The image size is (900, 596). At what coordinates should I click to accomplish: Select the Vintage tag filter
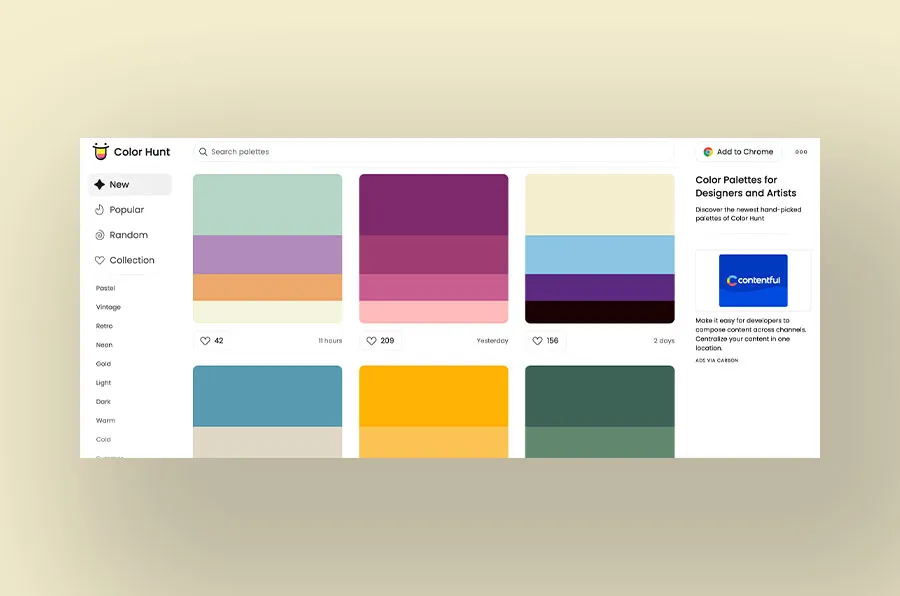pyautogui.click(x=108, y=307)
